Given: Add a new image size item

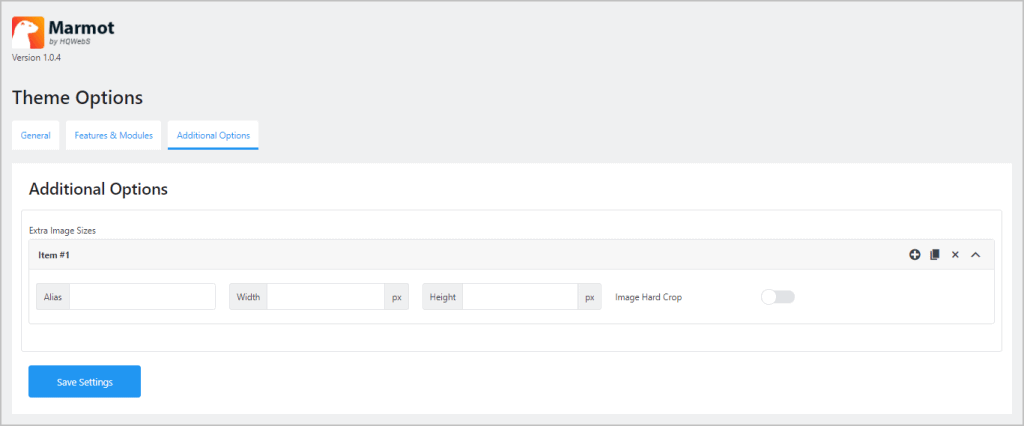Looking at the screenshot, I should tap(914, 255).
